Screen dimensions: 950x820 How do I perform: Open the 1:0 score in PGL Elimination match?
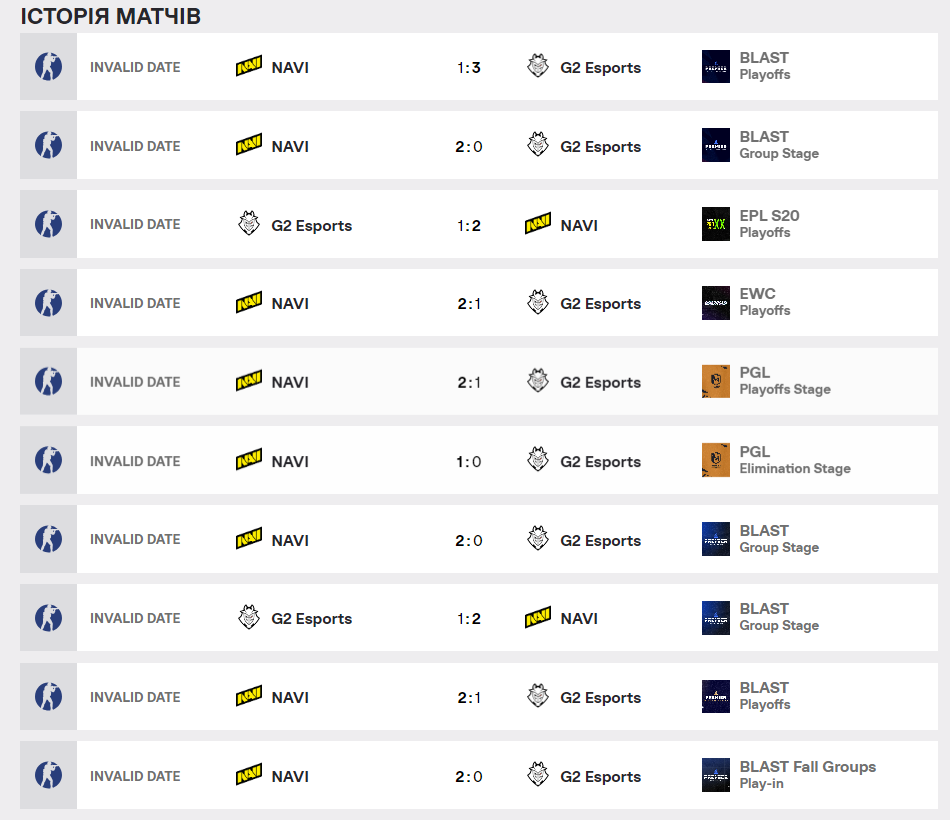point(469,462)
